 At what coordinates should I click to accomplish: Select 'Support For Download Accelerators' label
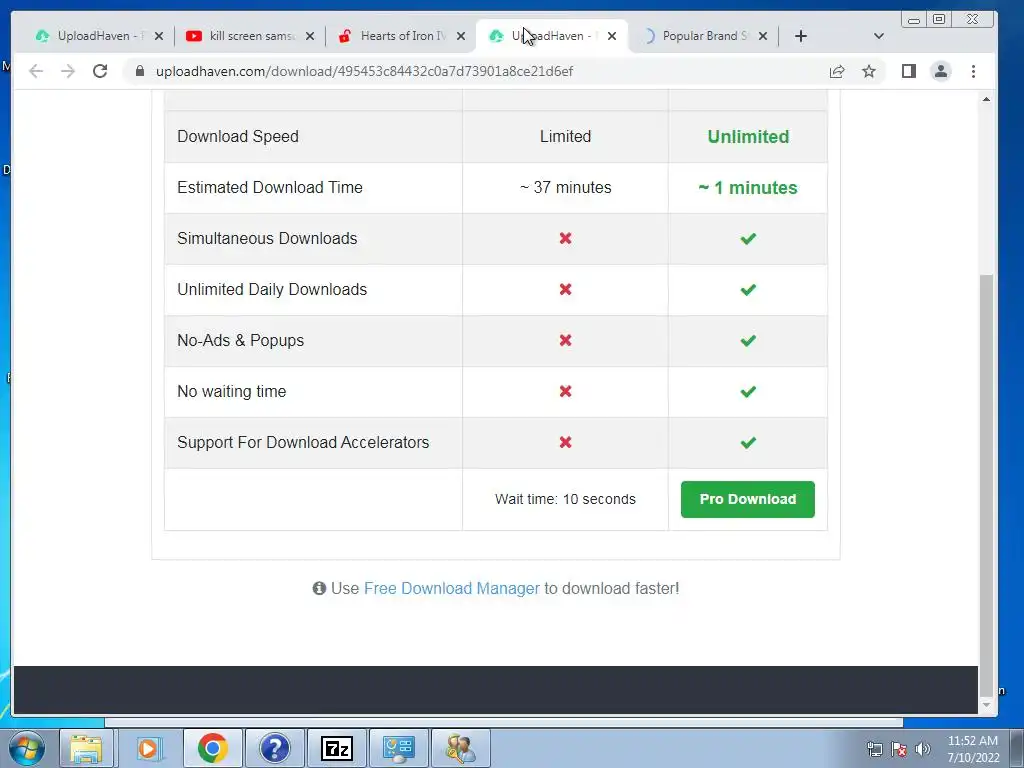point(303,442)
